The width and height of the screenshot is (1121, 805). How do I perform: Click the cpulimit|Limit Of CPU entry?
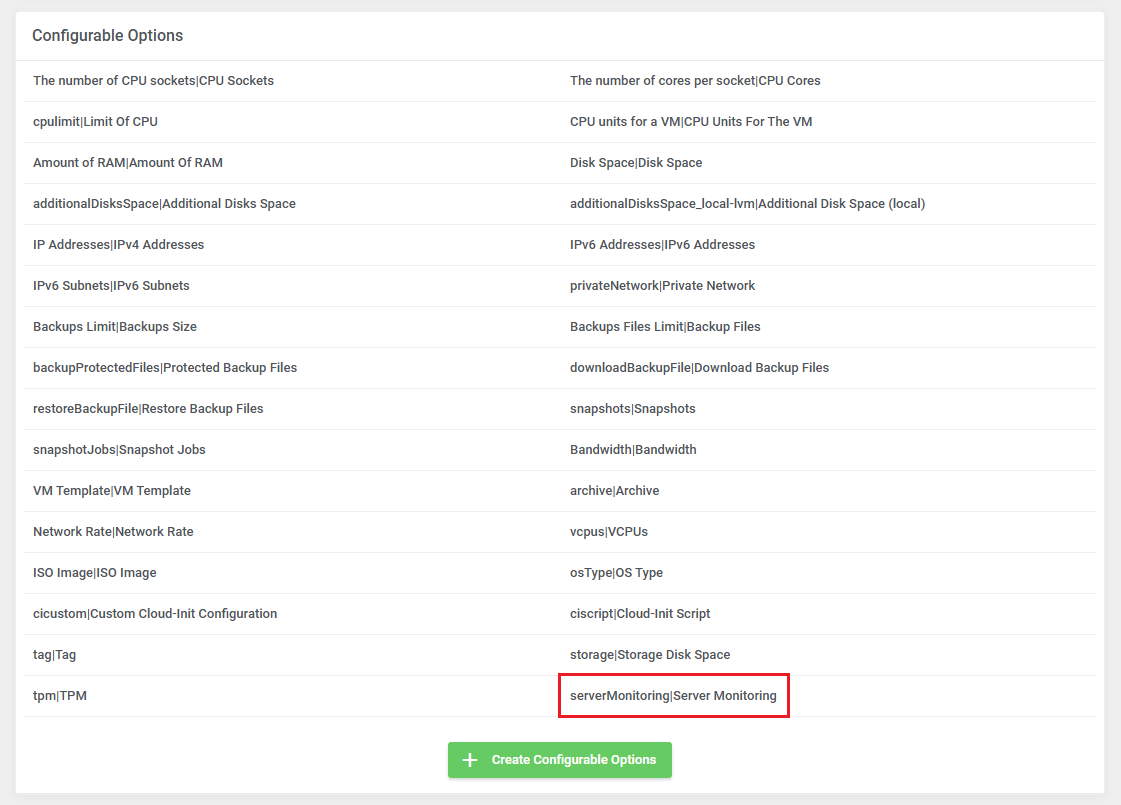tap(95, 122)
